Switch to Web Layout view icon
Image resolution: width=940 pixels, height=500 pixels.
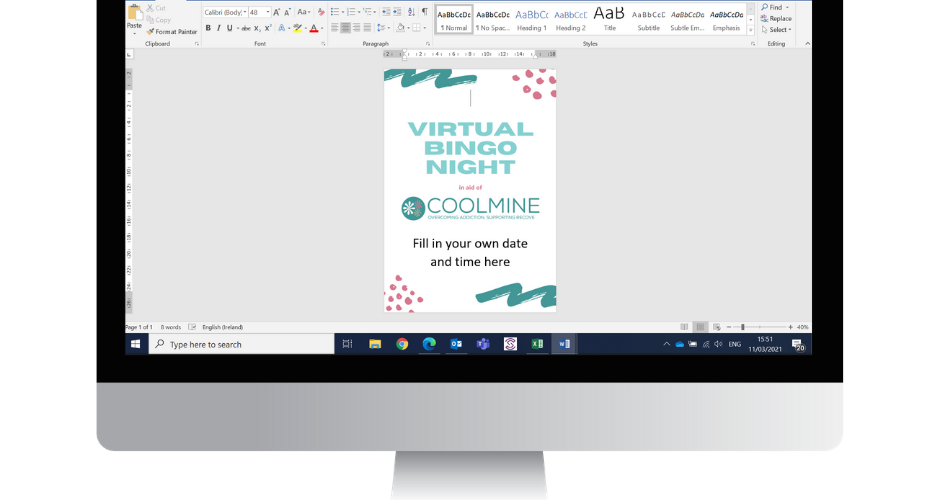[x=716, y=327]
